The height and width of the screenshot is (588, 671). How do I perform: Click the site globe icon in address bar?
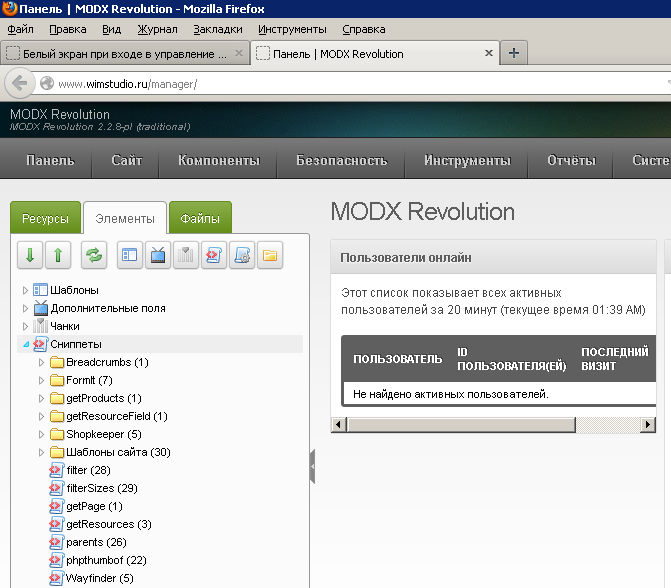point(47,83)
